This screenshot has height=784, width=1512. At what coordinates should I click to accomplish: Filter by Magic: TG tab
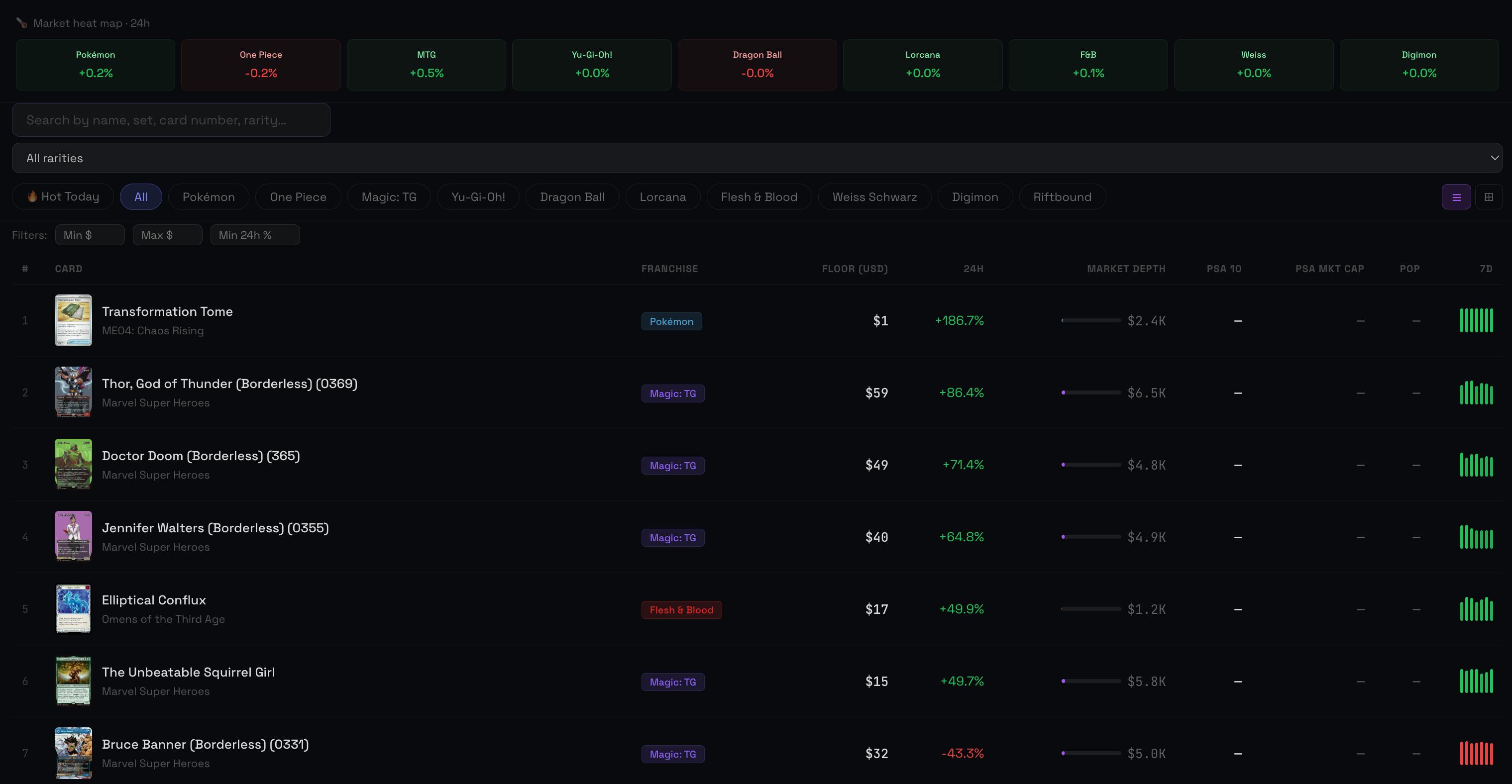(x=389, y=196)
